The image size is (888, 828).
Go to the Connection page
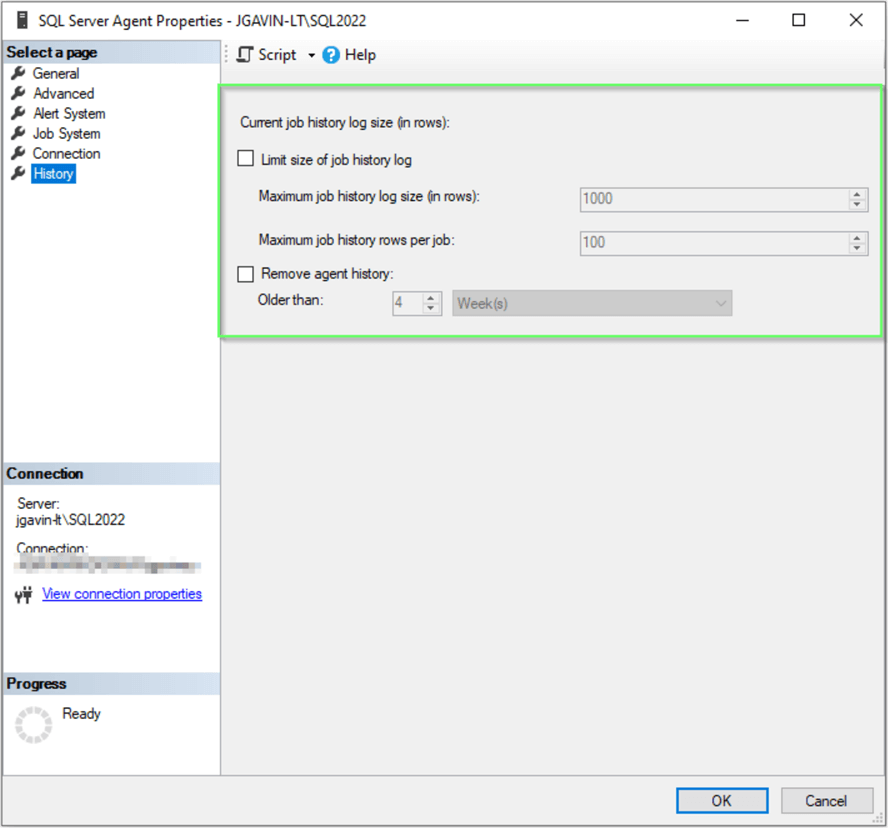click(66, 153)
